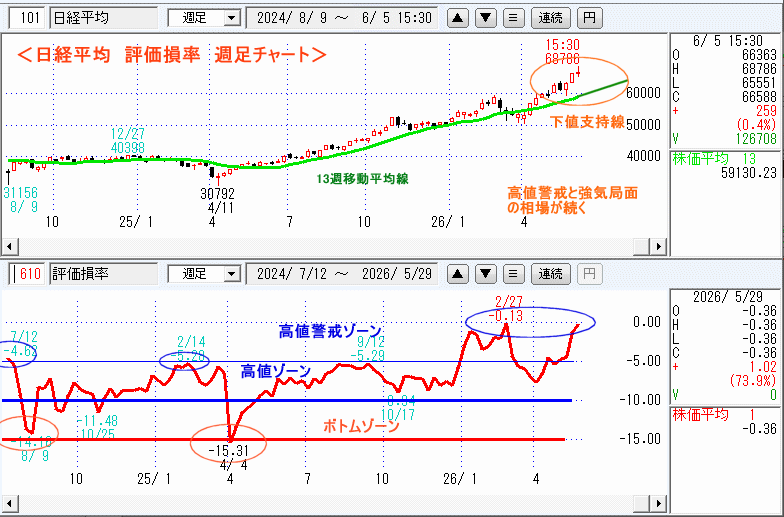Open the hamburger menu button in Nikkei chart toolbar
This screenshot has width=784, height=517.
[513, 18]
